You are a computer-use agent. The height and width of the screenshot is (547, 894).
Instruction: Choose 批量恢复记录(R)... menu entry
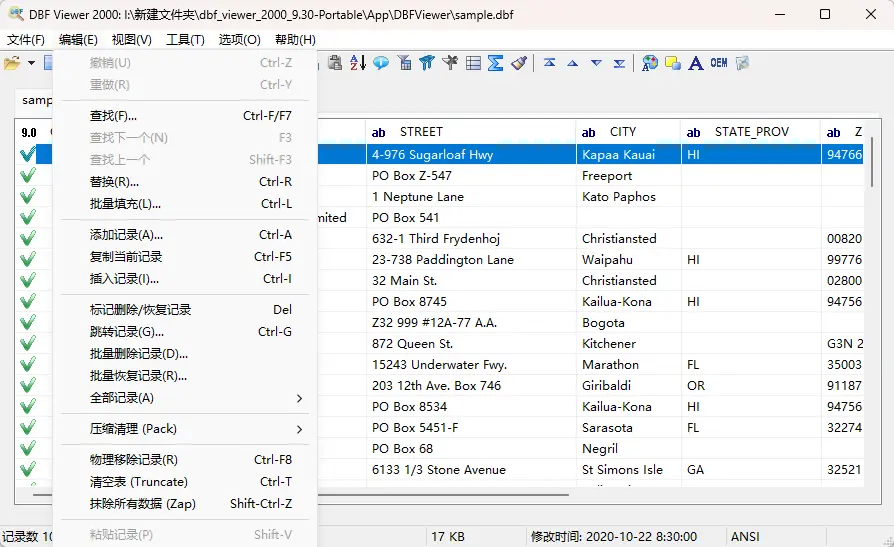tap(185, 376)
